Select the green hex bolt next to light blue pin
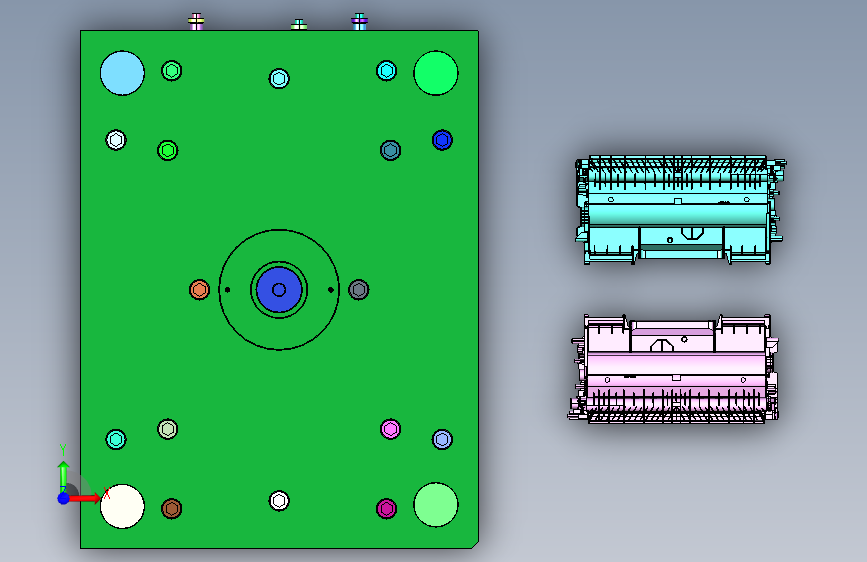This screenshot has width=867, height=562. point(171,71)
